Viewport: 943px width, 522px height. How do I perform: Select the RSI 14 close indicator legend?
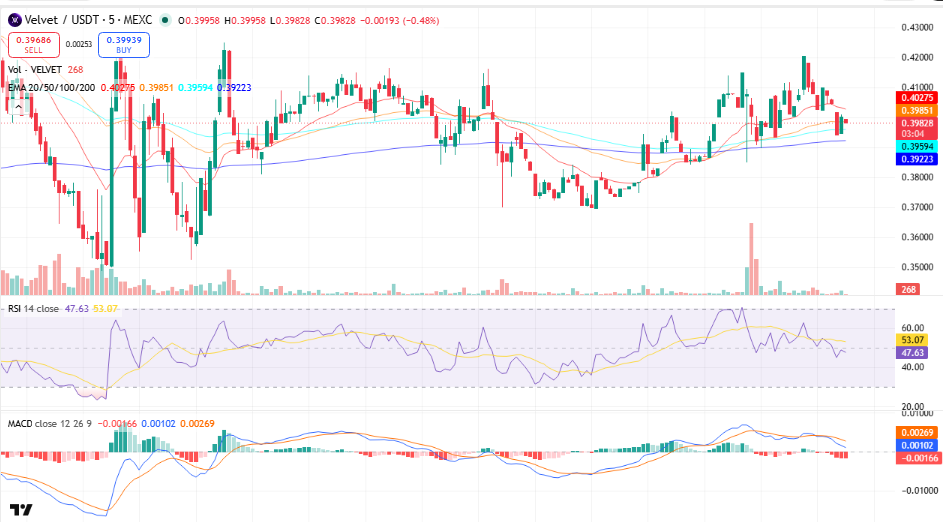(33, 309)
